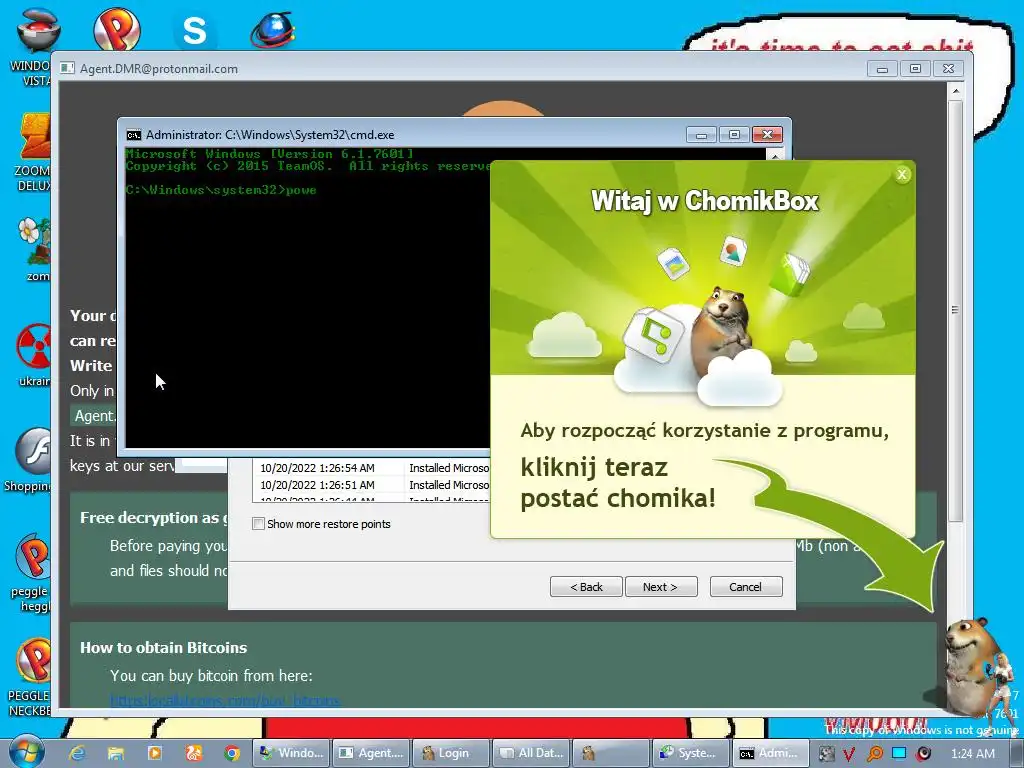
Task: Switch to the Login taskbar window
Action: [451, 753]
